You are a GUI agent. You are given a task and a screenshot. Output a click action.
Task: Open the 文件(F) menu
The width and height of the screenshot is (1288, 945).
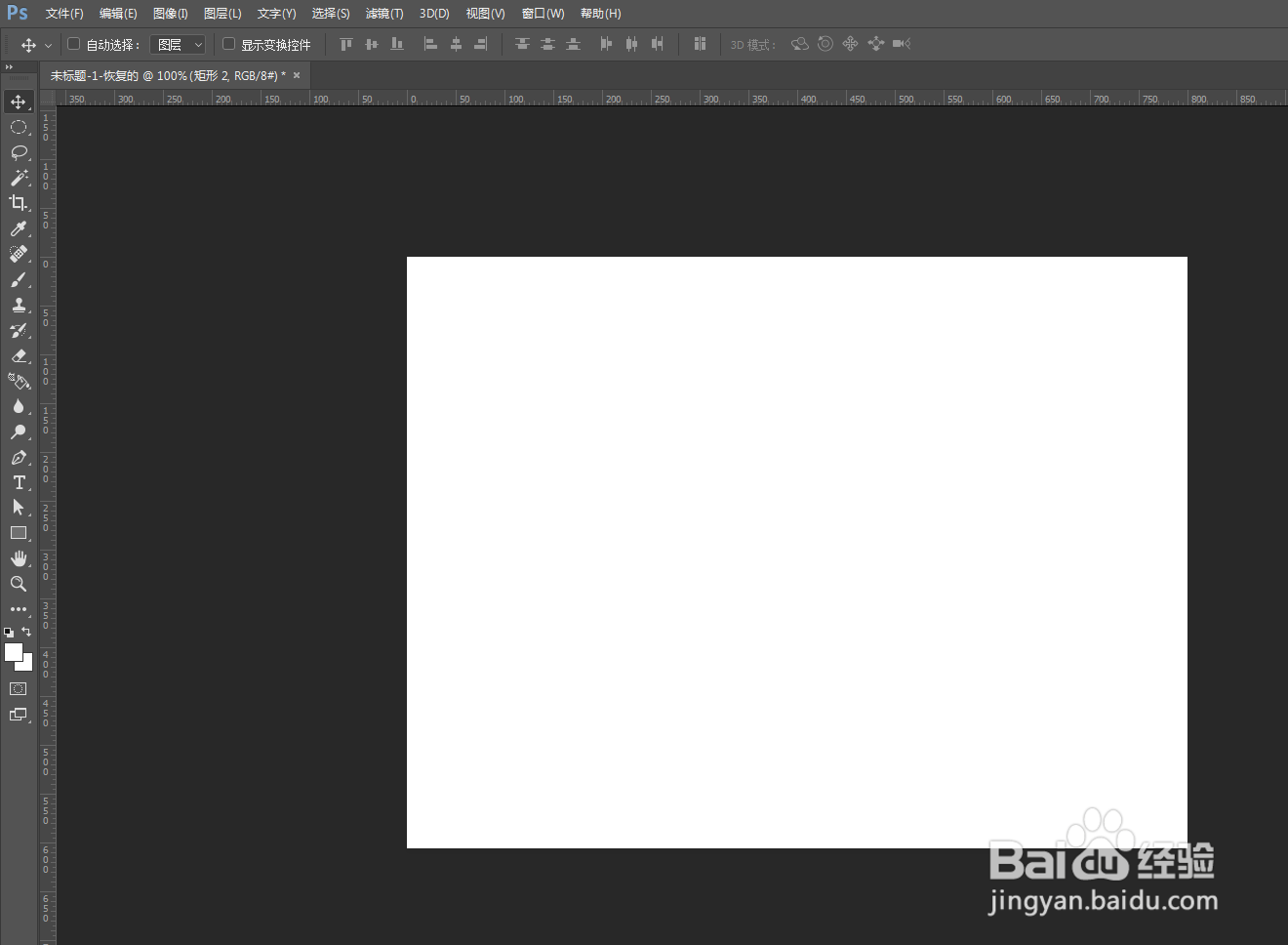tap(64, 14)
